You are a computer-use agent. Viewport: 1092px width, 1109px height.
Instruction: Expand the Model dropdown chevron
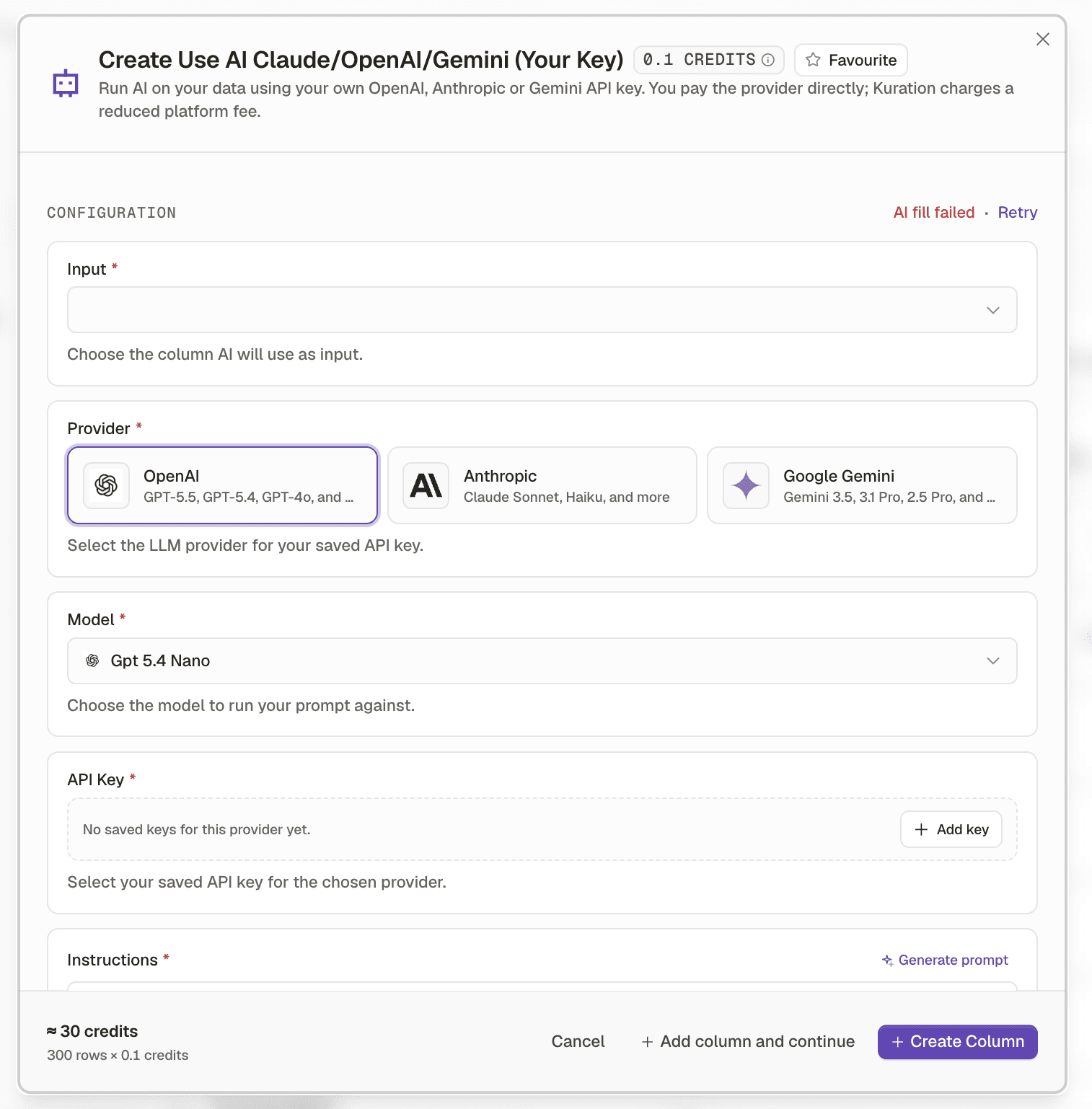pyautogui.click(x=993, y=660)
